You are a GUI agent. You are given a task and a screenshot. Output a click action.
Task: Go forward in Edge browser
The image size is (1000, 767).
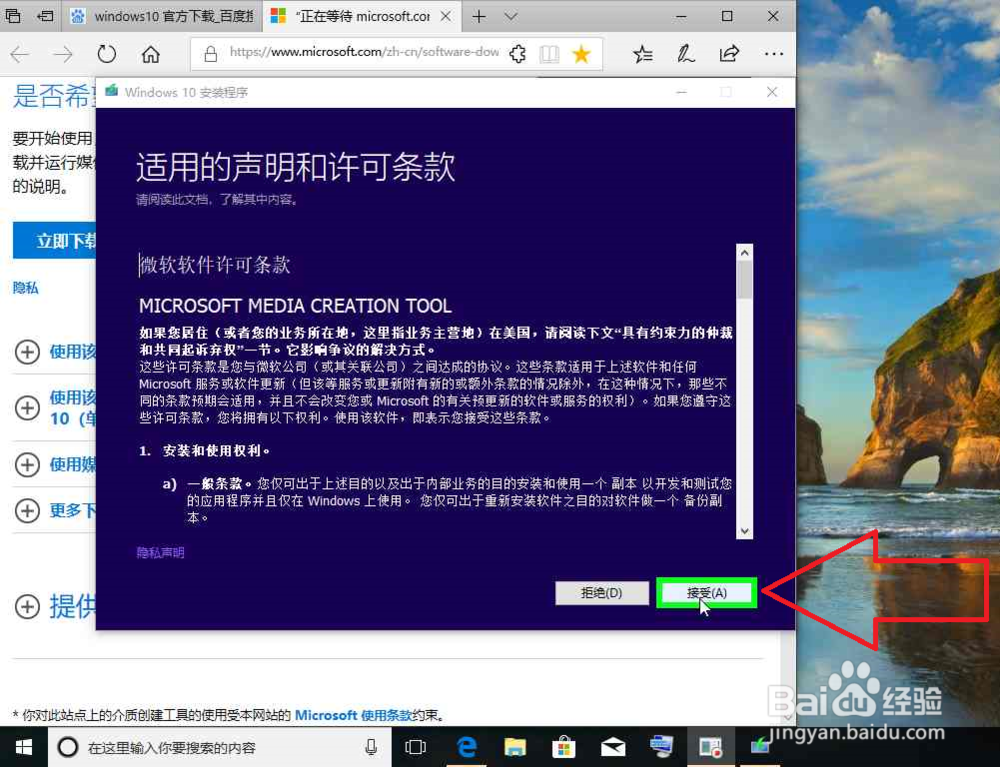pyautogui.click(x=62, y=54)
